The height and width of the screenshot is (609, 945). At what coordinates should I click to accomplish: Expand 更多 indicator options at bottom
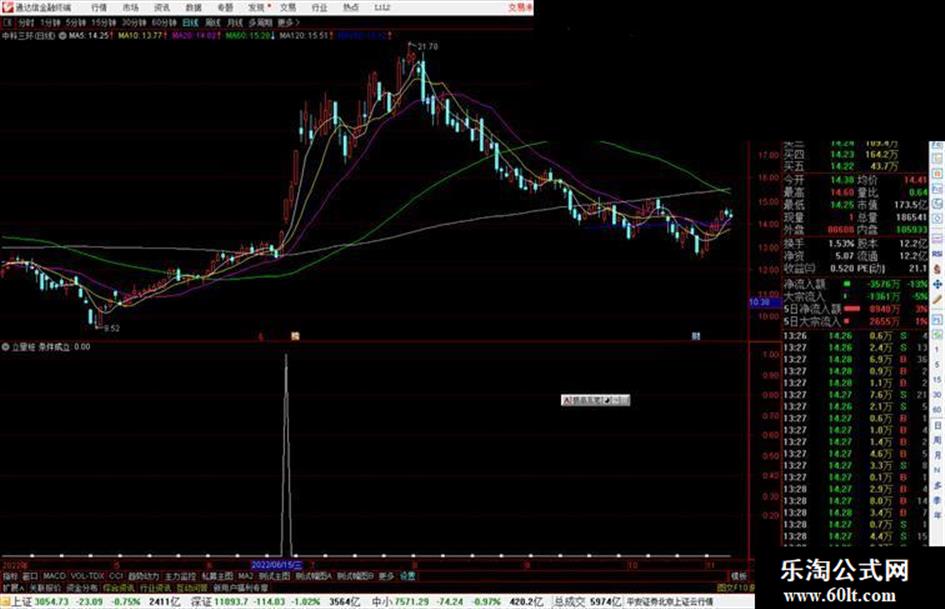coord(386,576)
